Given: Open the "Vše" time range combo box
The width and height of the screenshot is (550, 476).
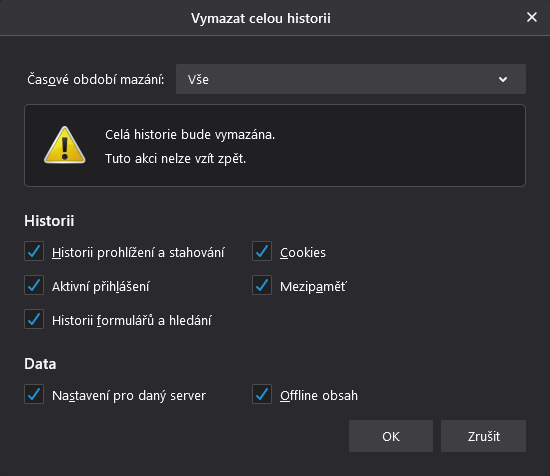Looking at the screenshot, I should pyautogui.click(x=351, y=79).
